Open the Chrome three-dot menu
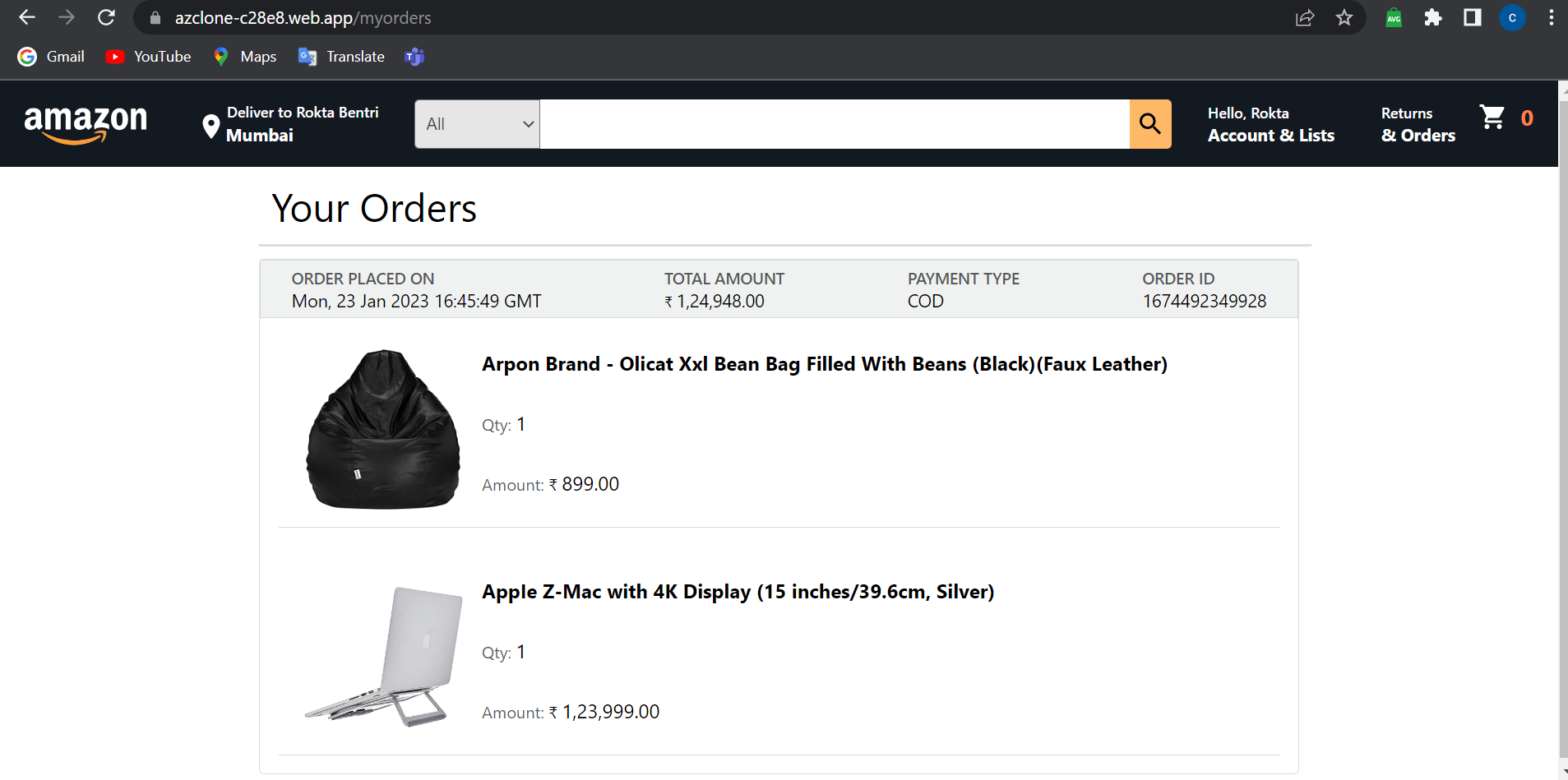 pos(1551,16)
